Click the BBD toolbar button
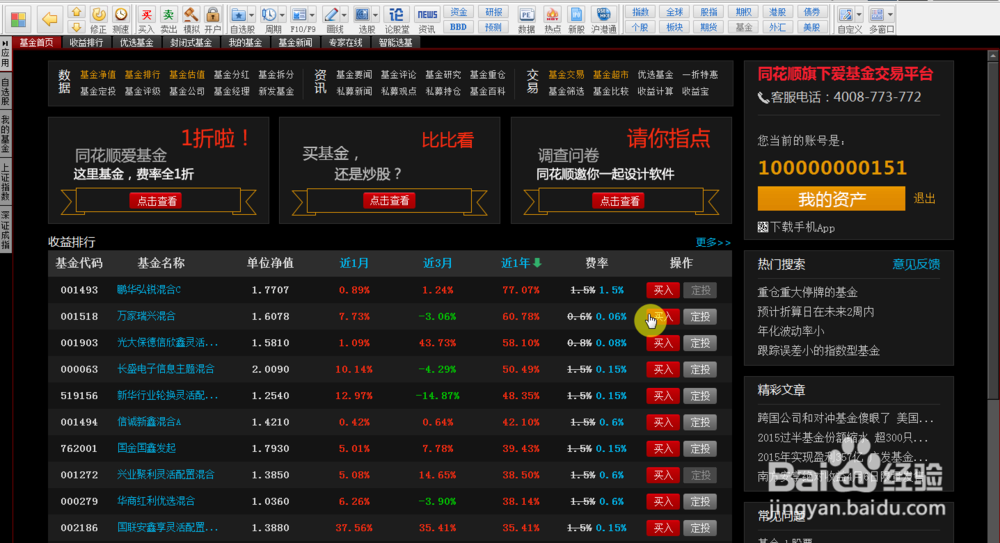 tap(458, 27)
